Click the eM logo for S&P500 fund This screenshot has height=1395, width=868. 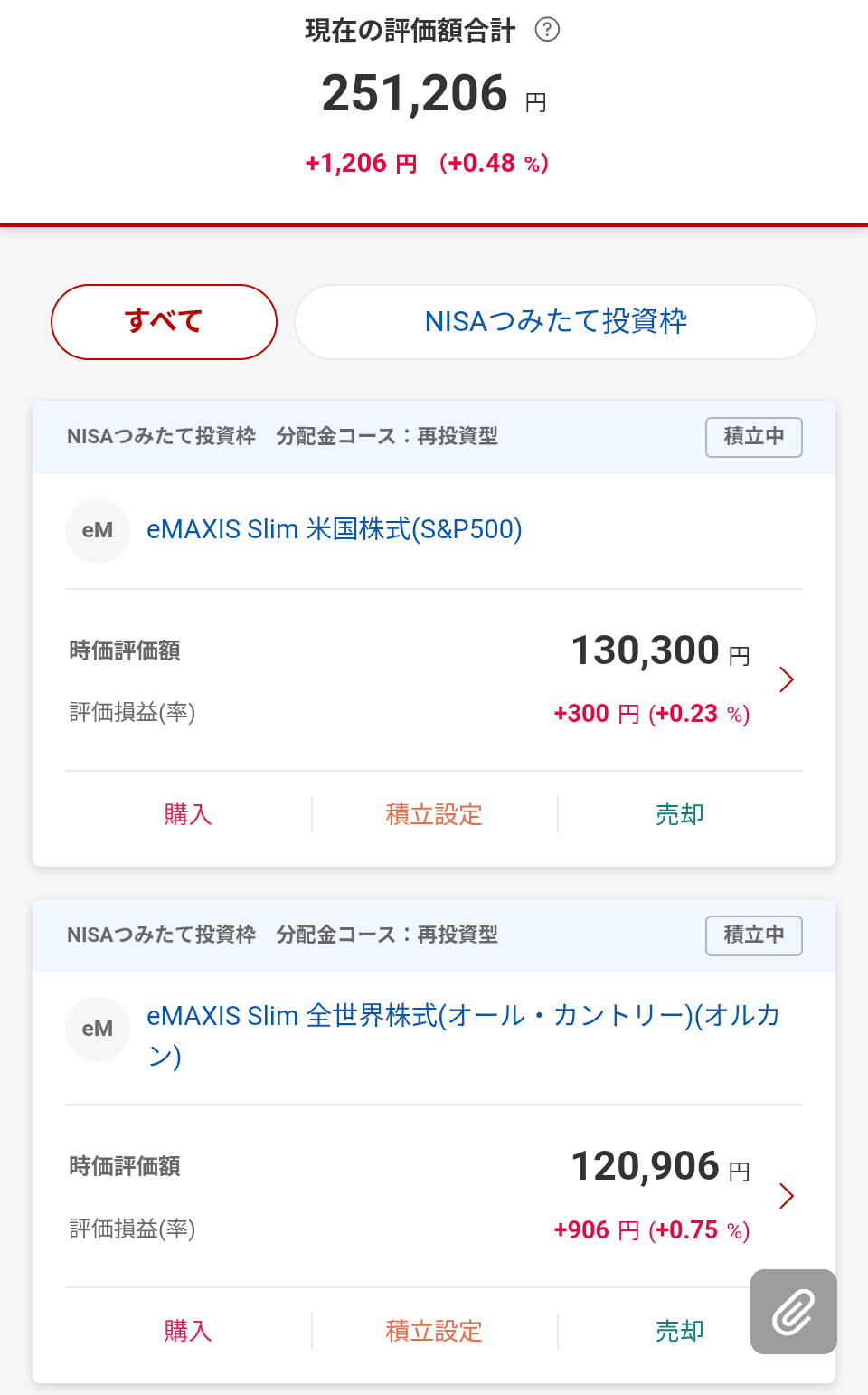pos(98,530)
